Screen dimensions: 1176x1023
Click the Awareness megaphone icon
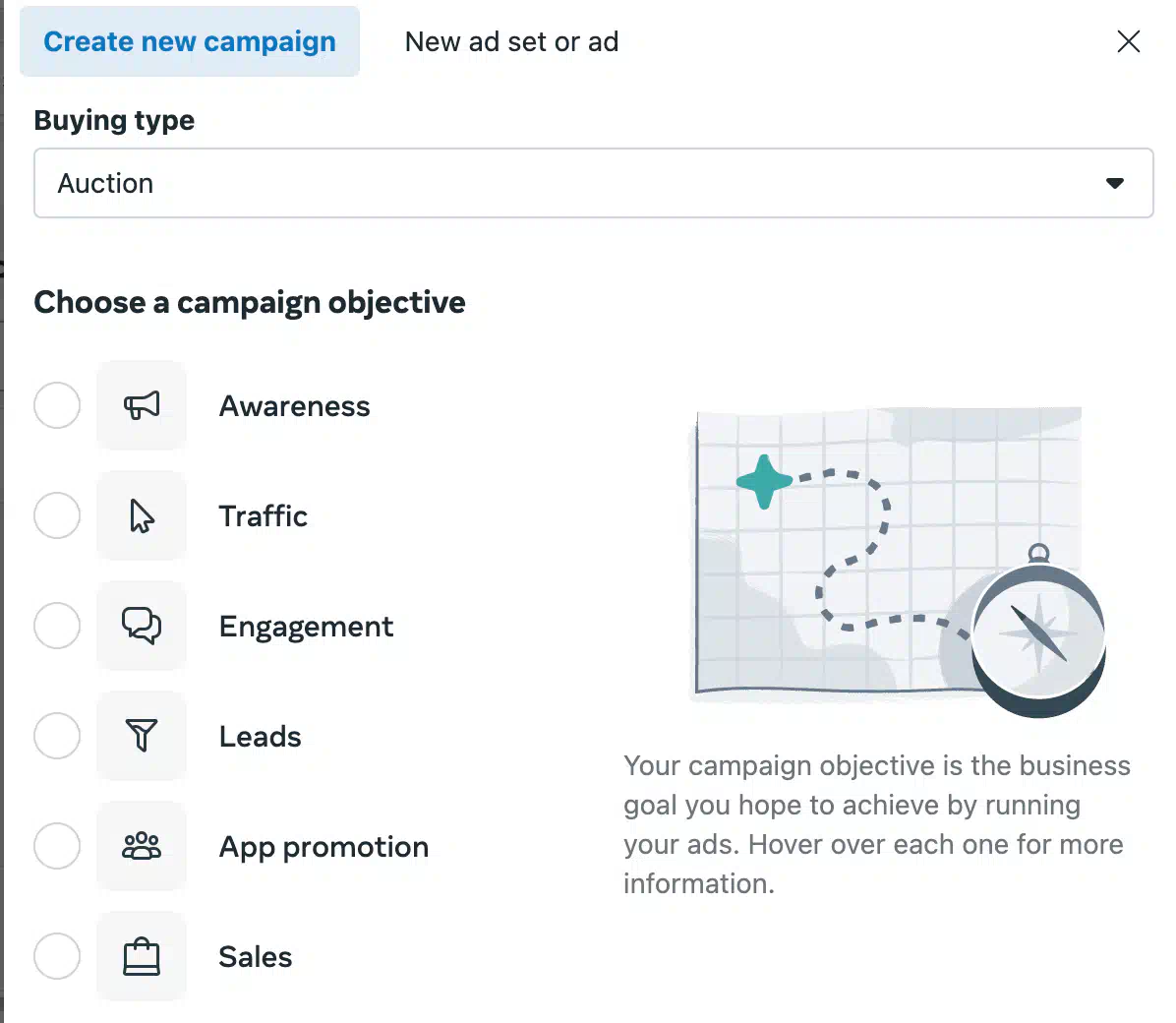tap(141, 405)
